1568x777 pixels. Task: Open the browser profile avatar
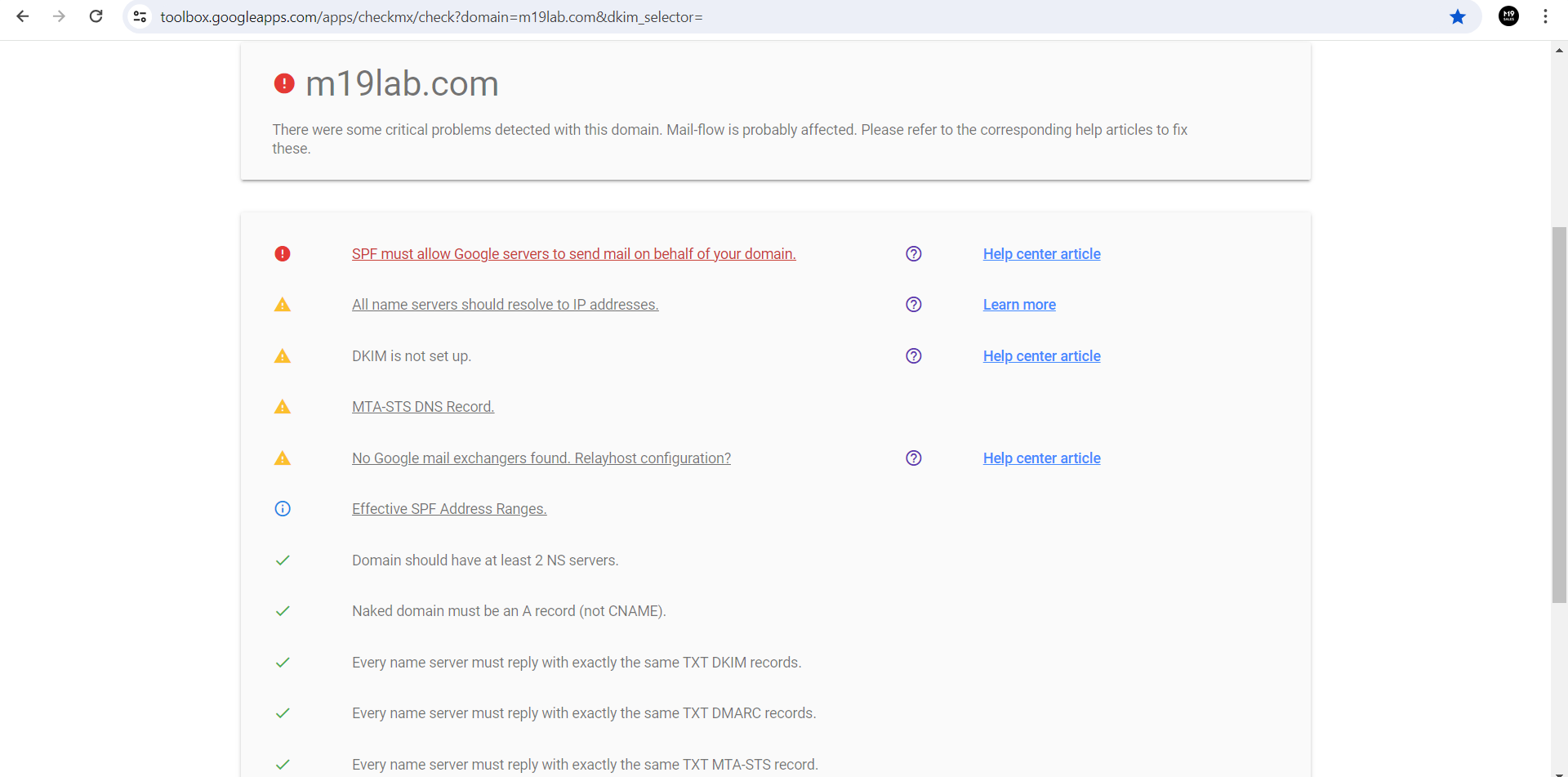(1509, 16)
